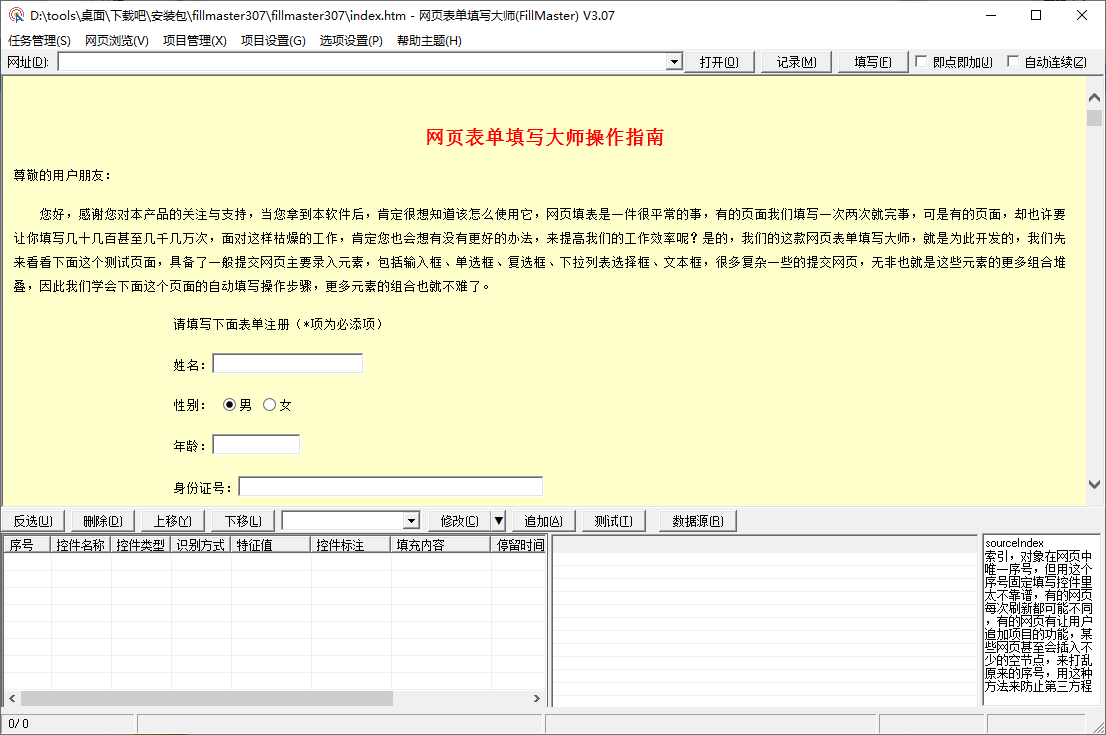Screen dimensions: 1106x735
Task: Click the 打开(O) button
Action: tap(719, 62)
